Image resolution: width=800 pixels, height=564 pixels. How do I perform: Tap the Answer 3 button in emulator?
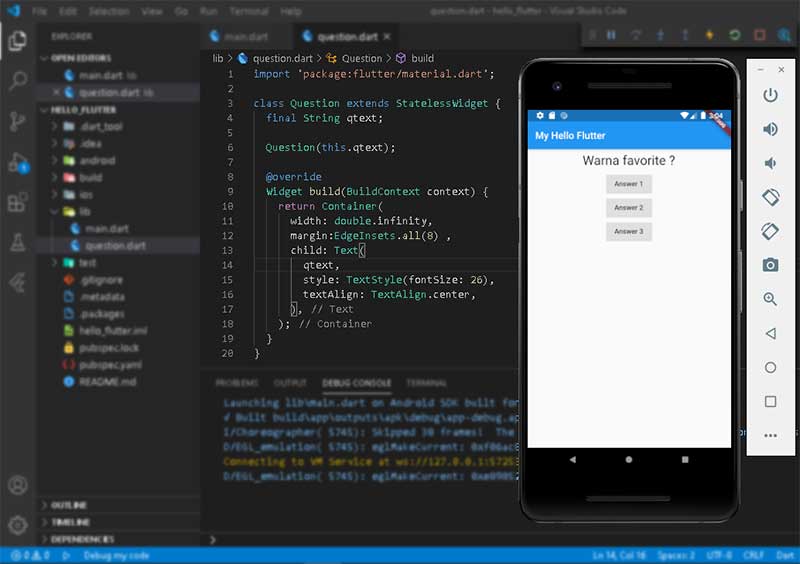(628, 231)
